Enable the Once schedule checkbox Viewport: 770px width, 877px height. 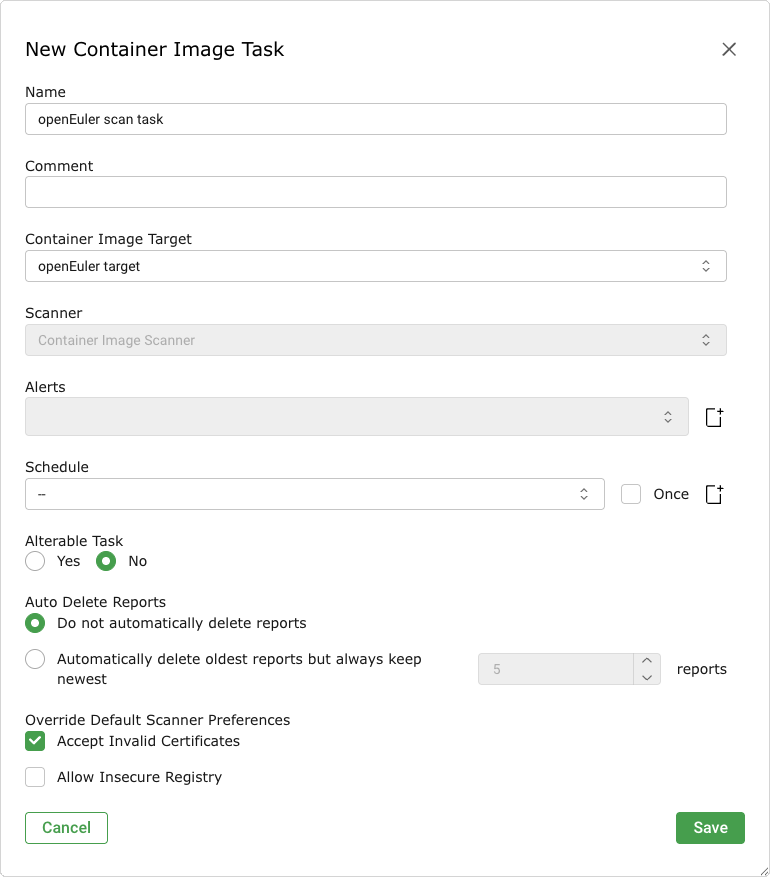(x=631, y=494)
